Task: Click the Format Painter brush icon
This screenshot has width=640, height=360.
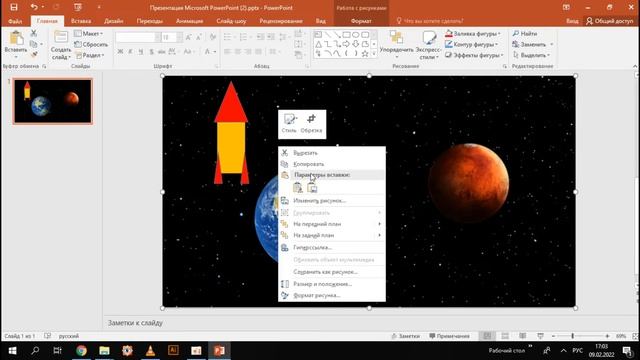Action: 34,54
